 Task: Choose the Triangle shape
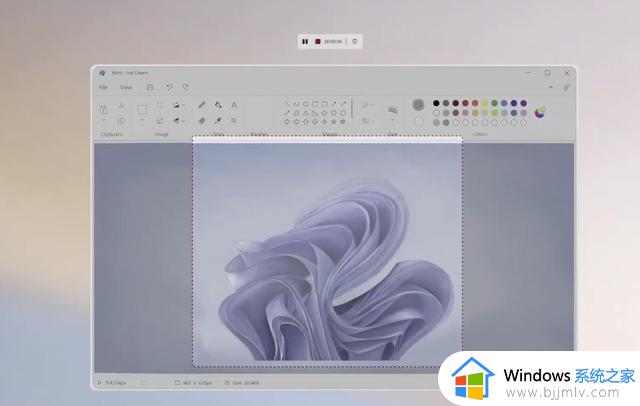coord(306,113)
